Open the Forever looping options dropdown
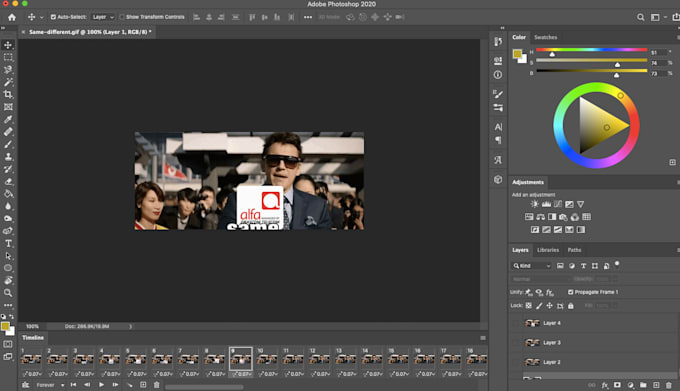Screen dimensions: 680x391 pyautogui.click(x=50, y=385)
